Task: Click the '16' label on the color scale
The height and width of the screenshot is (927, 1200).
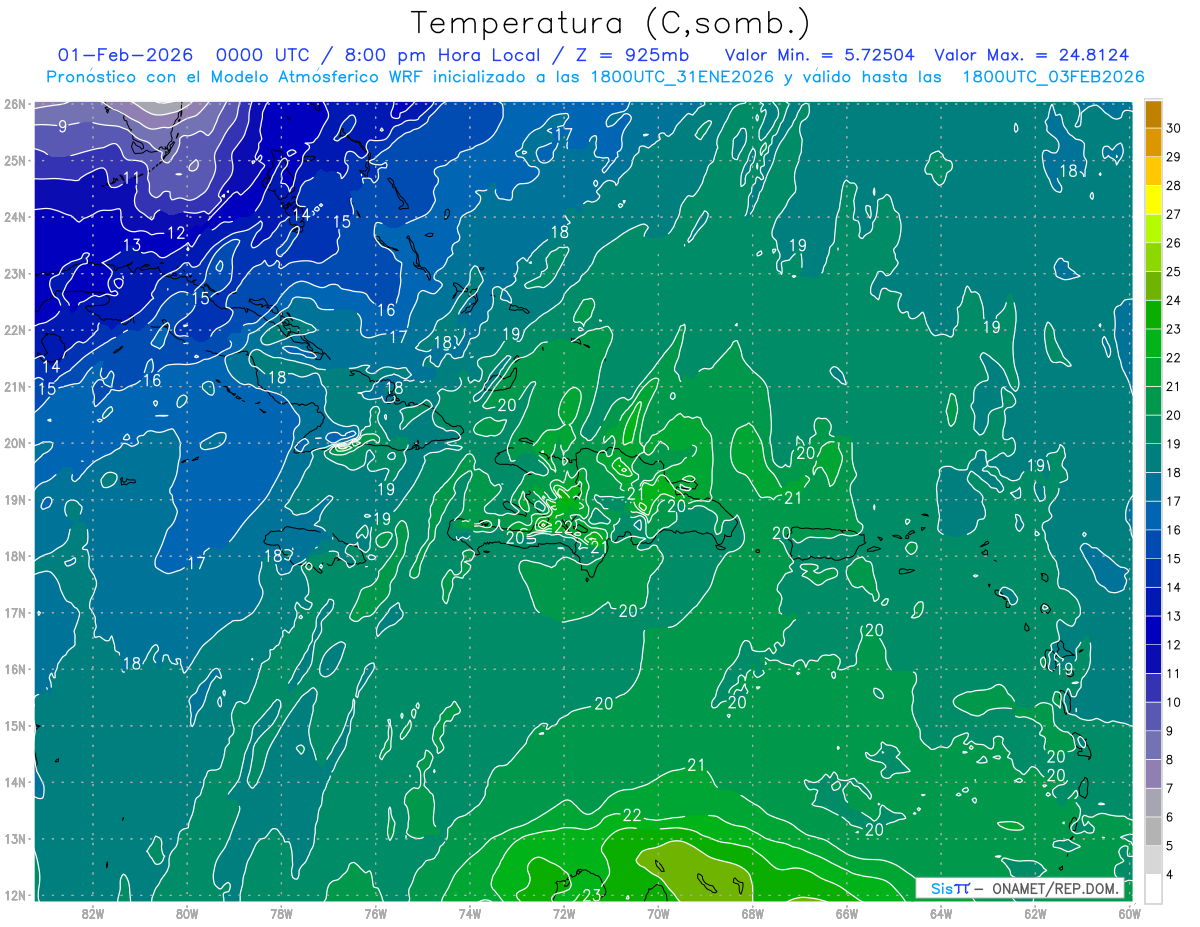Action: click(1175, 530)
